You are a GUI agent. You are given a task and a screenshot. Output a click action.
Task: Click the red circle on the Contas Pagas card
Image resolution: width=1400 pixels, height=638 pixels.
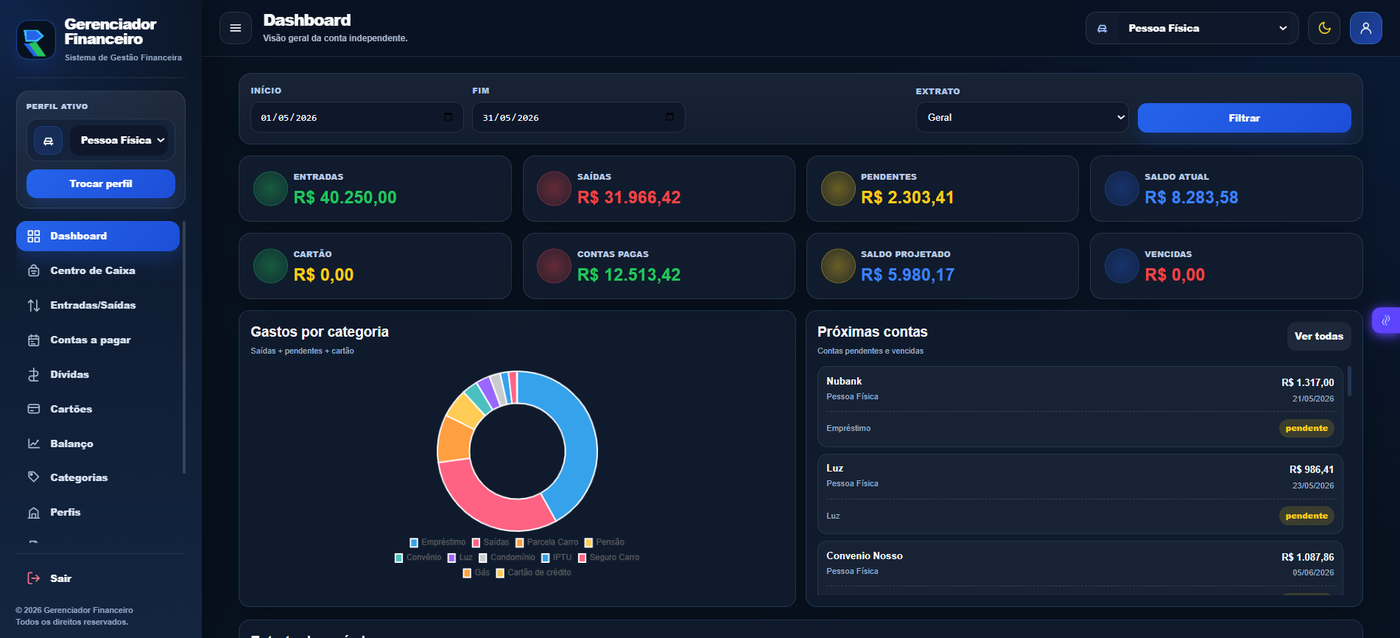pyautogui.click(x=554, y=266)
